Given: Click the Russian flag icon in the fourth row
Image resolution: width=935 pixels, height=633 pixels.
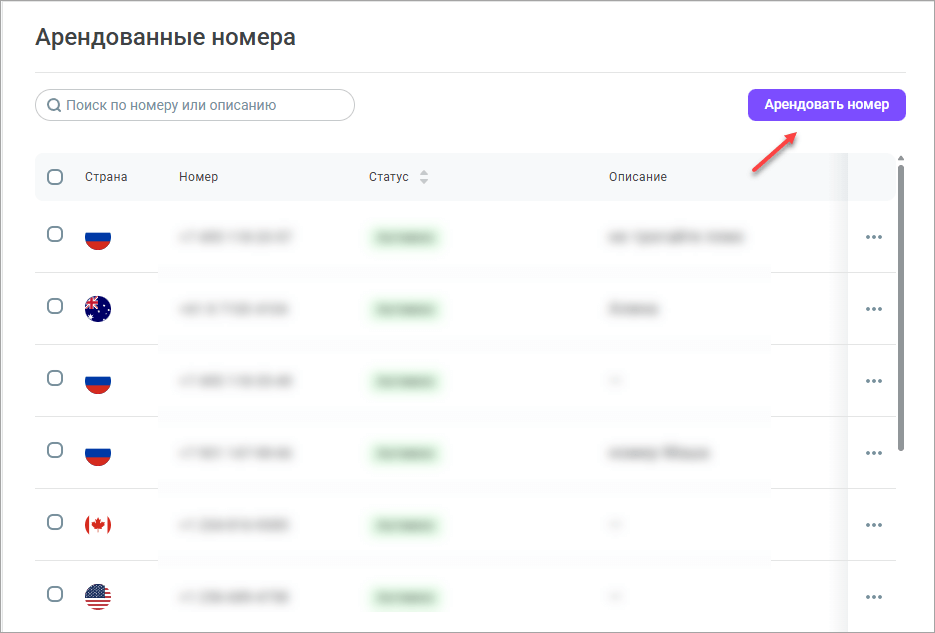Looking at the screenshot, I should click(97, 452).
